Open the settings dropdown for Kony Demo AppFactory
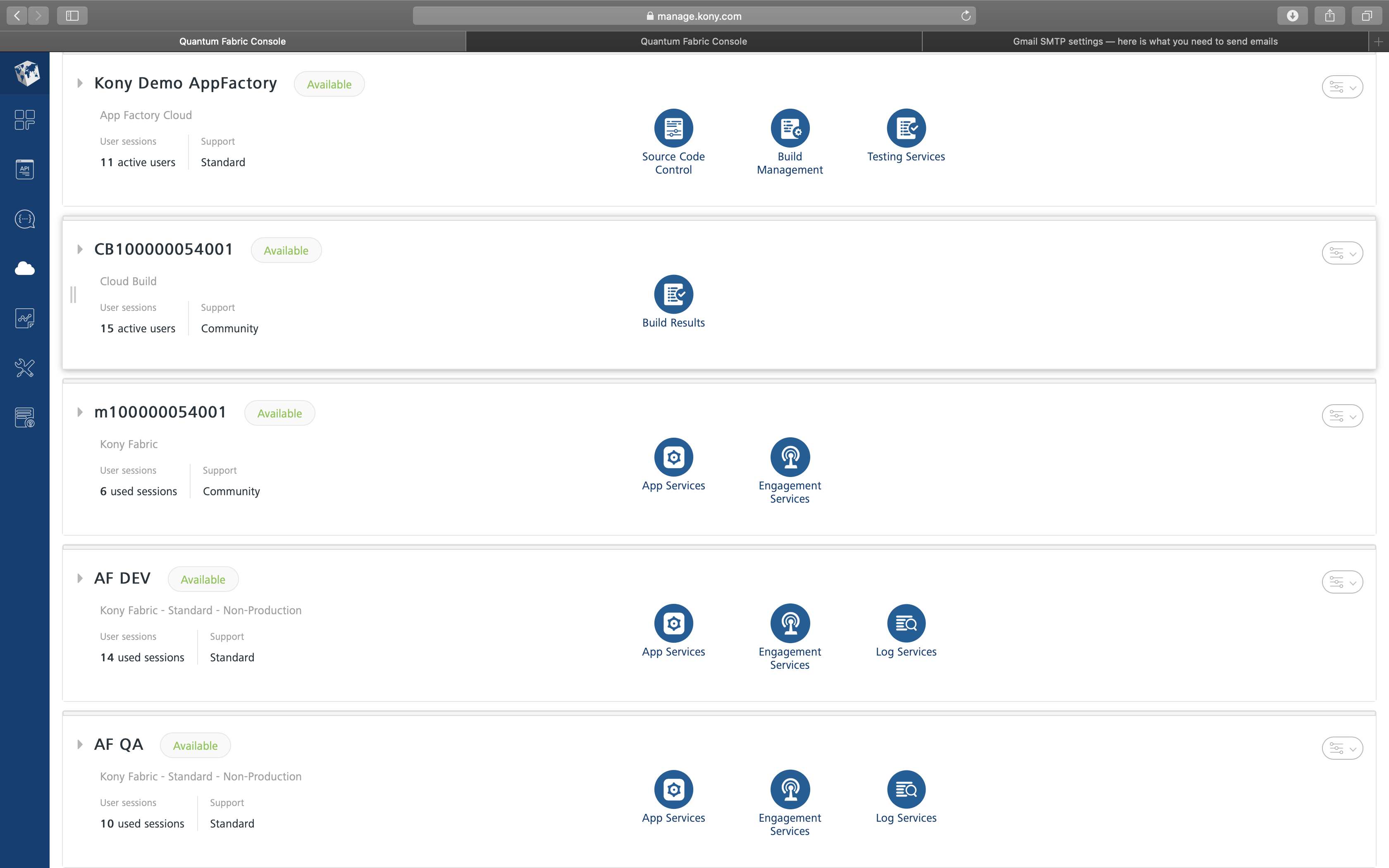The image size is (1389, 868). tap(1343, 87)
